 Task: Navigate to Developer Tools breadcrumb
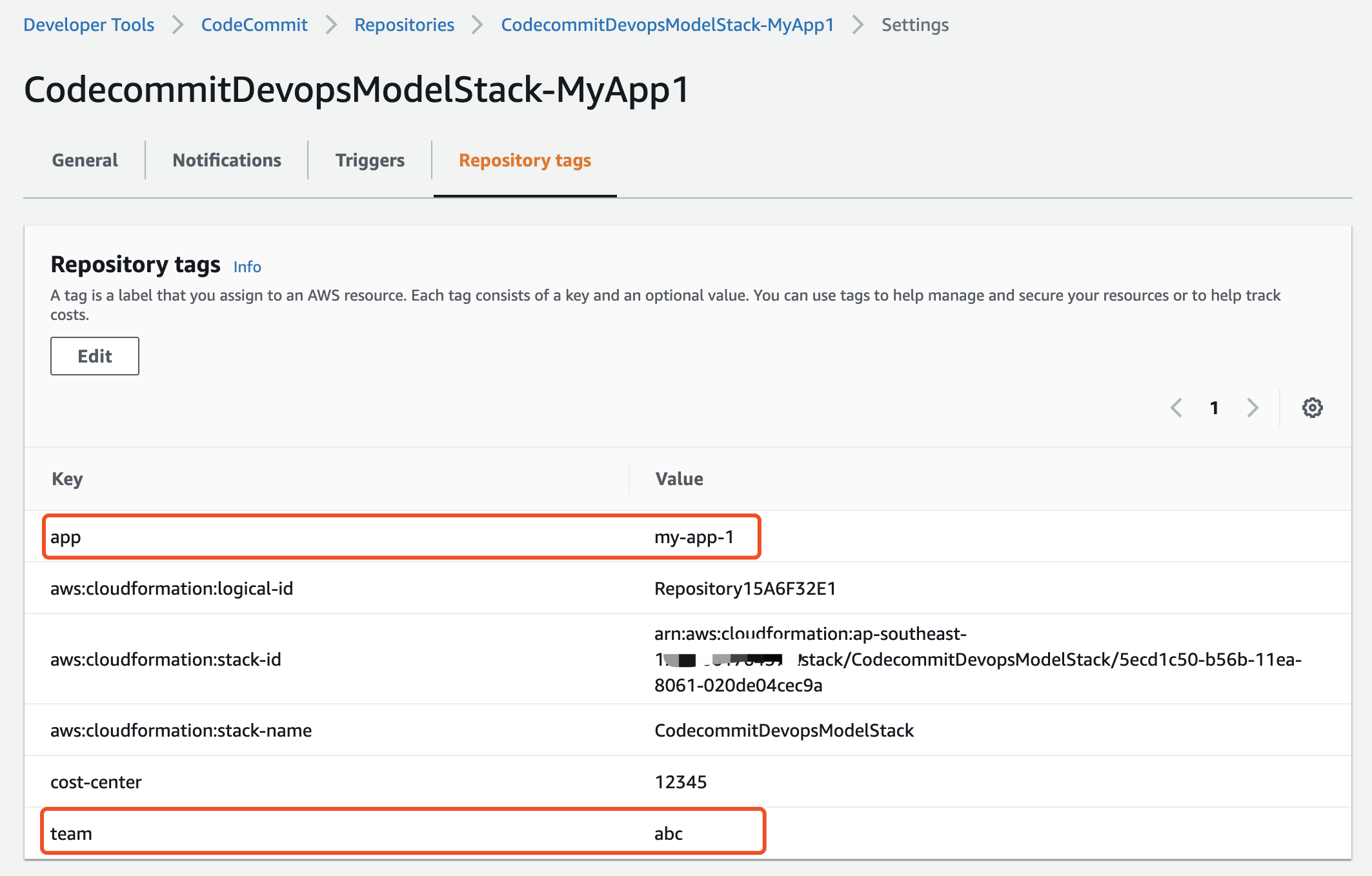coord(88,25)
